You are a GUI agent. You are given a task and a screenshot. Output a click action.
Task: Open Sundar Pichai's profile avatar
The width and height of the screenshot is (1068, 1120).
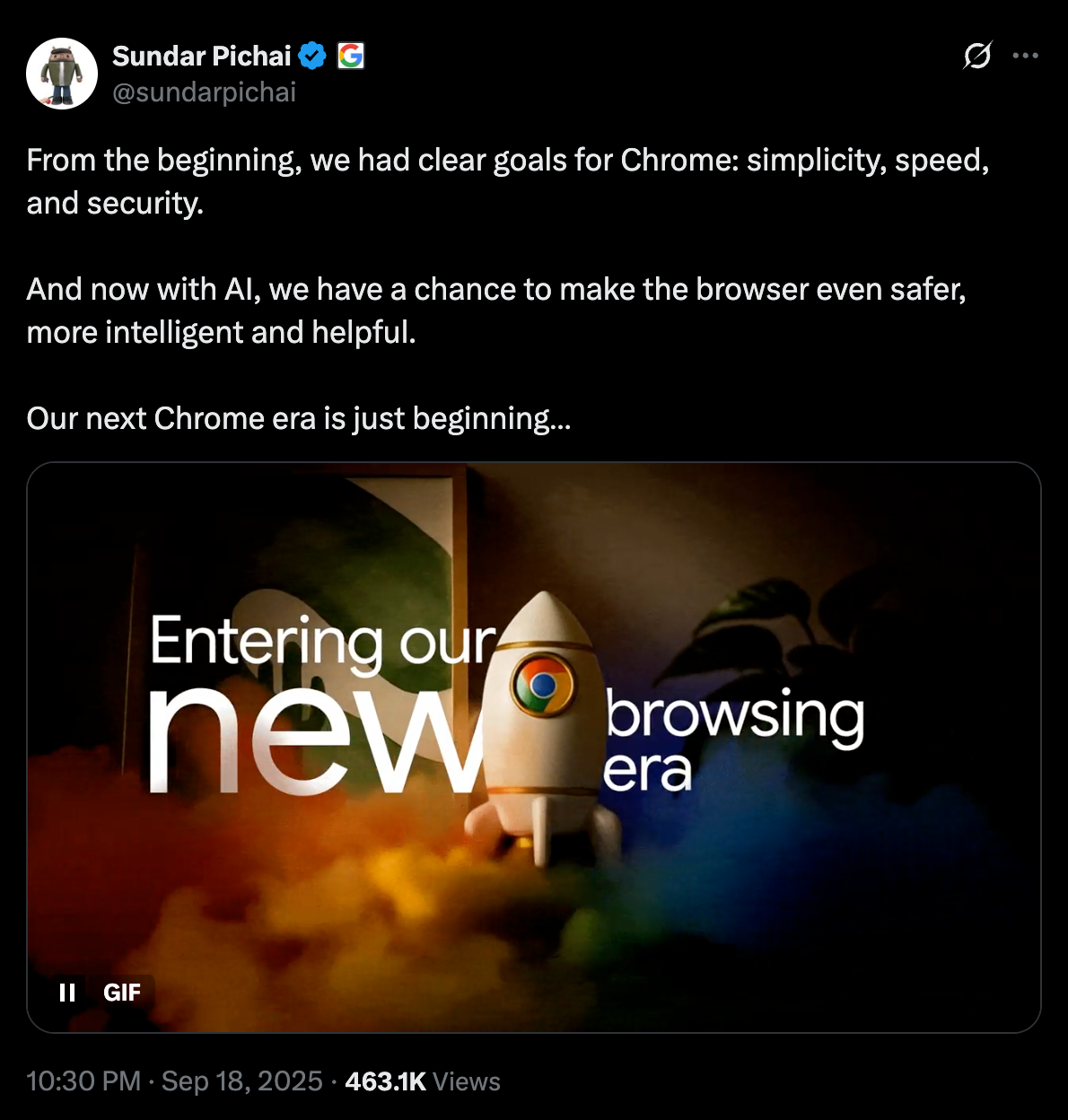(x=62, y=74)
